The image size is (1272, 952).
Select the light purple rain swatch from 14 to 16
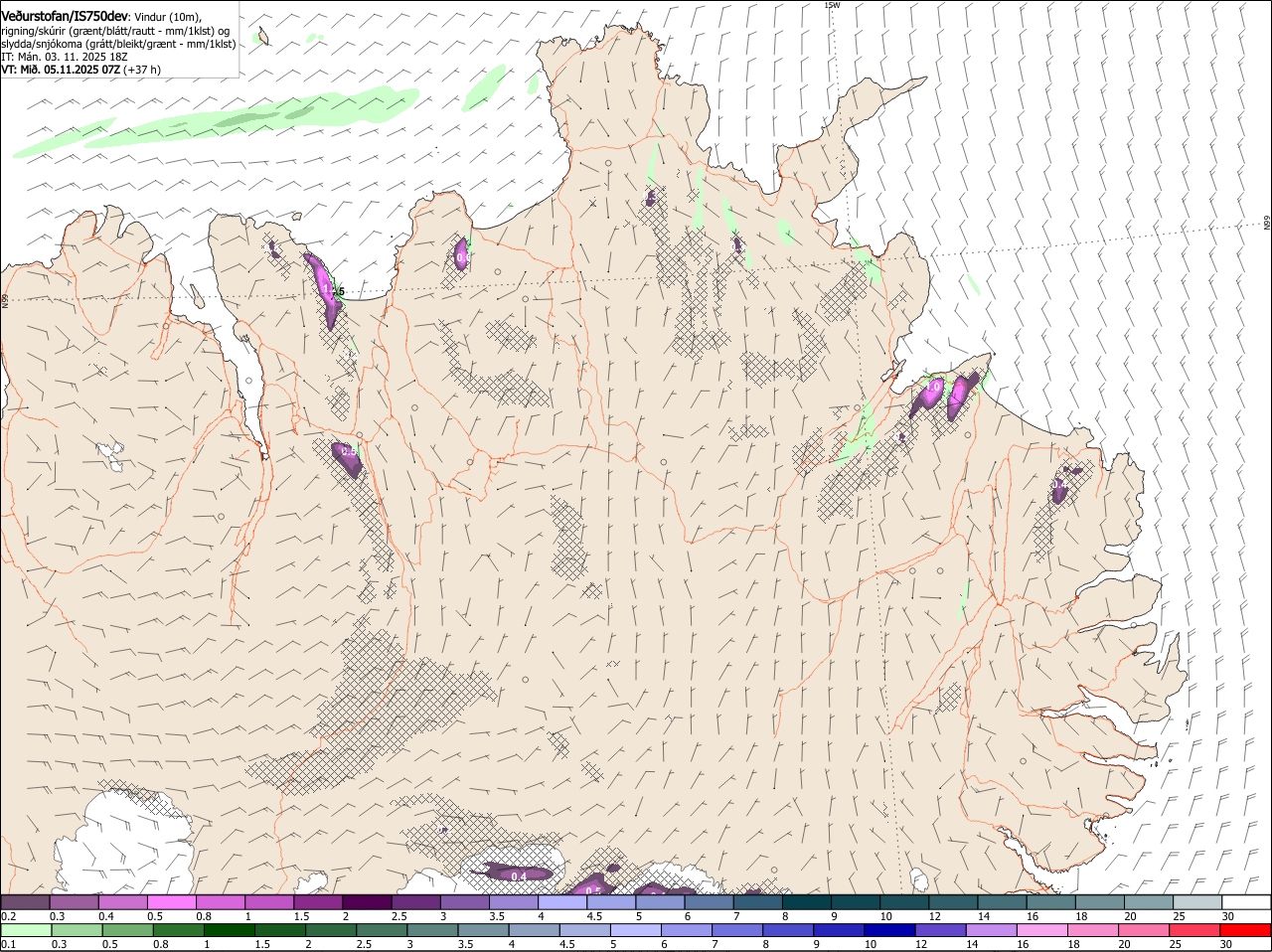pos(990,930)
